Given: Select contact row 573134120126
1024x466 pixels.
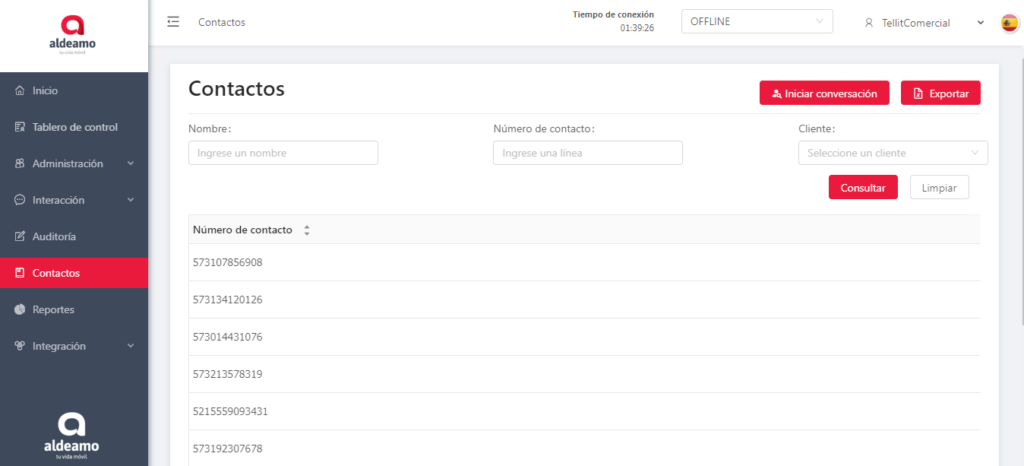Looking at the screenshot, I should tap(584, 300).
